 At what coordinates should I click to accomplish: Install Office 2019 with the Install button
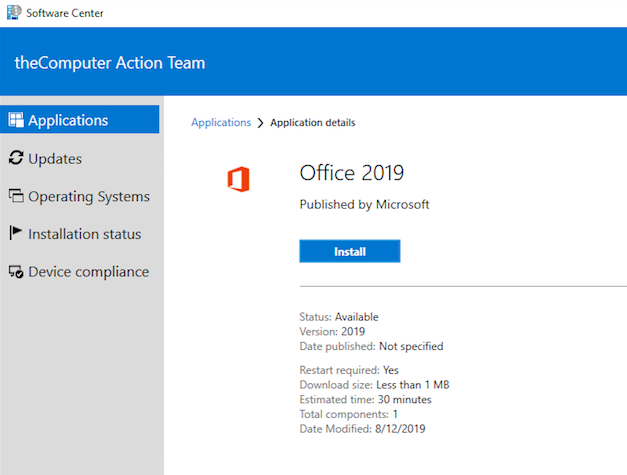[x=349, y=251]
